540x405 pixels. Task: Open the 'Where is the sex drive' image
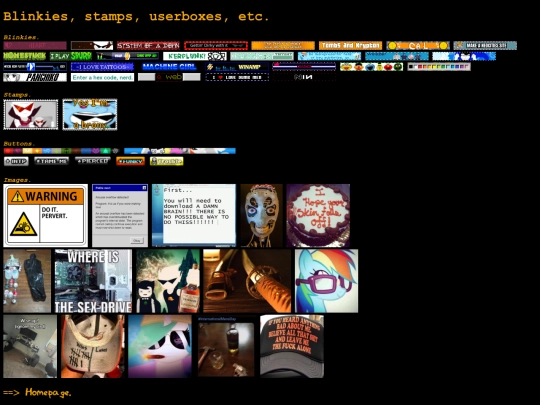pos(93,281)
